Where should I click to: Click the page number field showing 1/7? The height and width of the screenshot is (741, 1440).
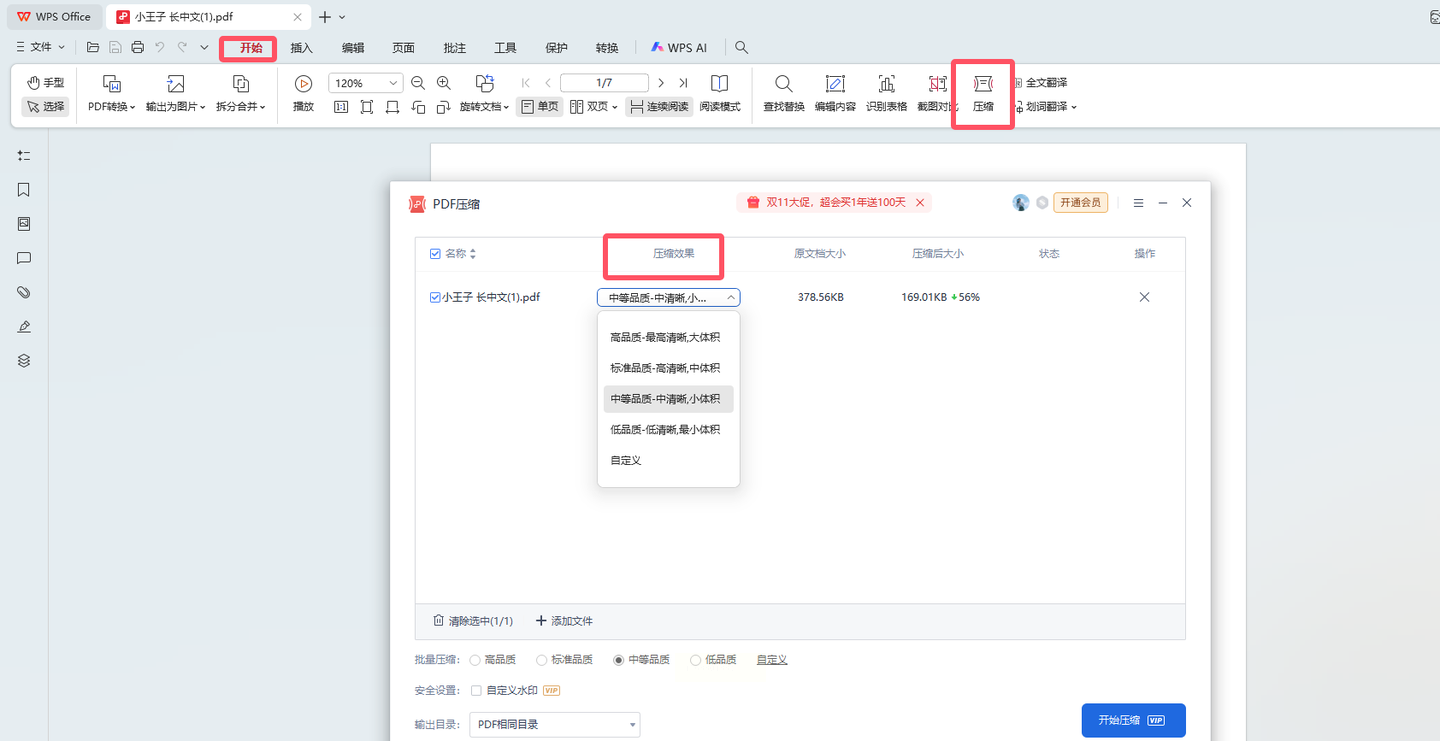[x=604, y=83]
